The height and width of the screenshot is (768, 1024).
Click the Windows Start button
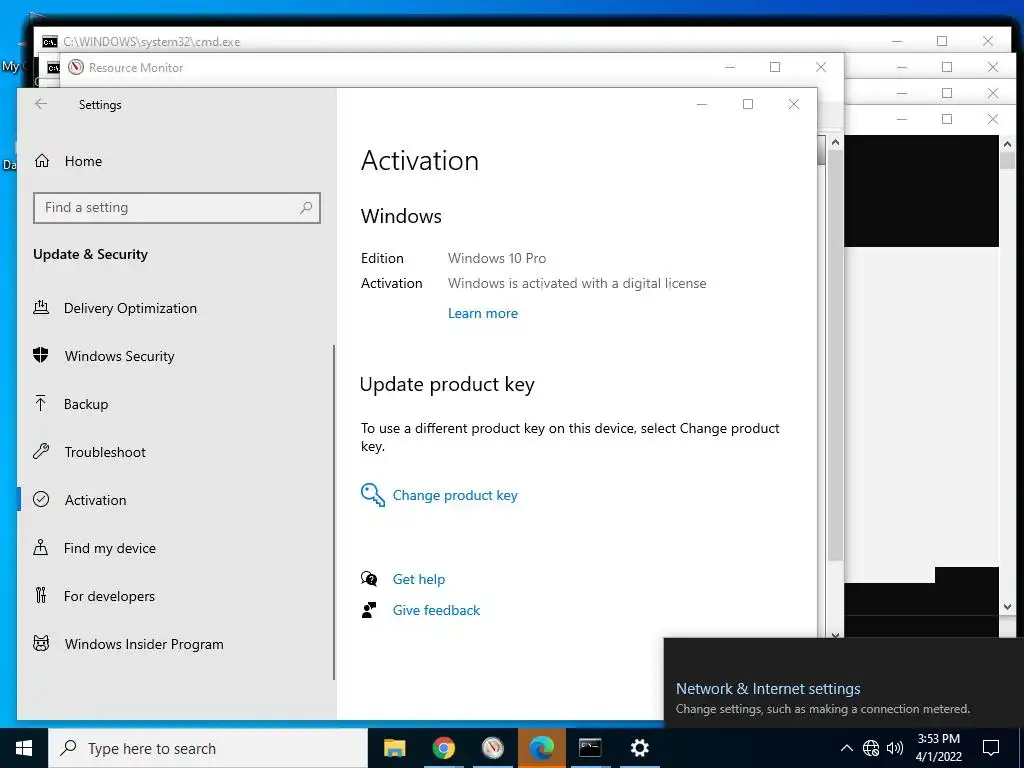24,748
